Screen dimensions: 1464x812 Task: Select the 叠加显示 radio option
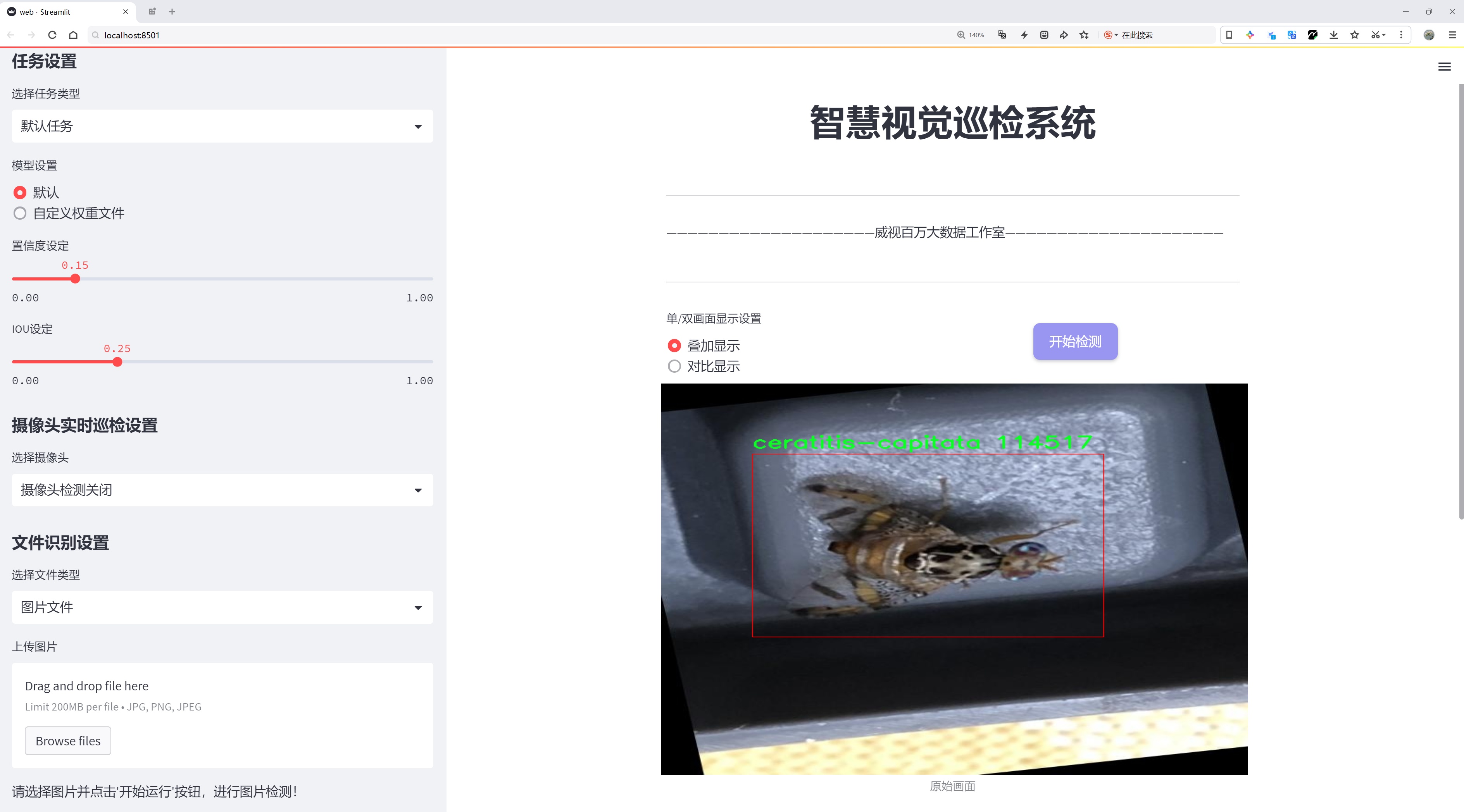(674, 345)
